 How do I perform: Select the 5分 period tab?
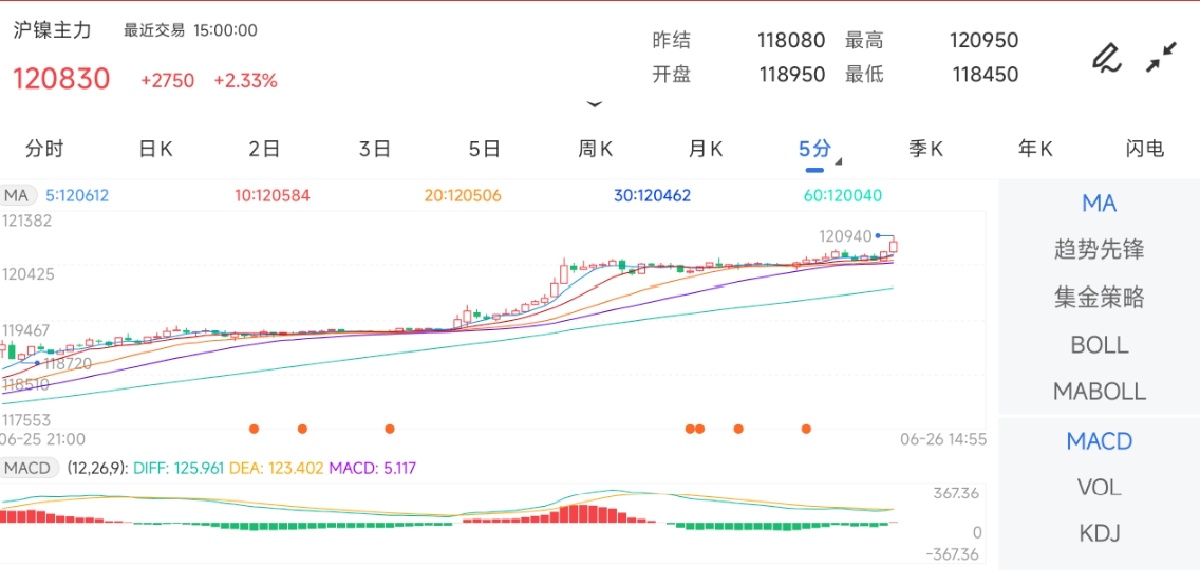[x=814, y=149]
